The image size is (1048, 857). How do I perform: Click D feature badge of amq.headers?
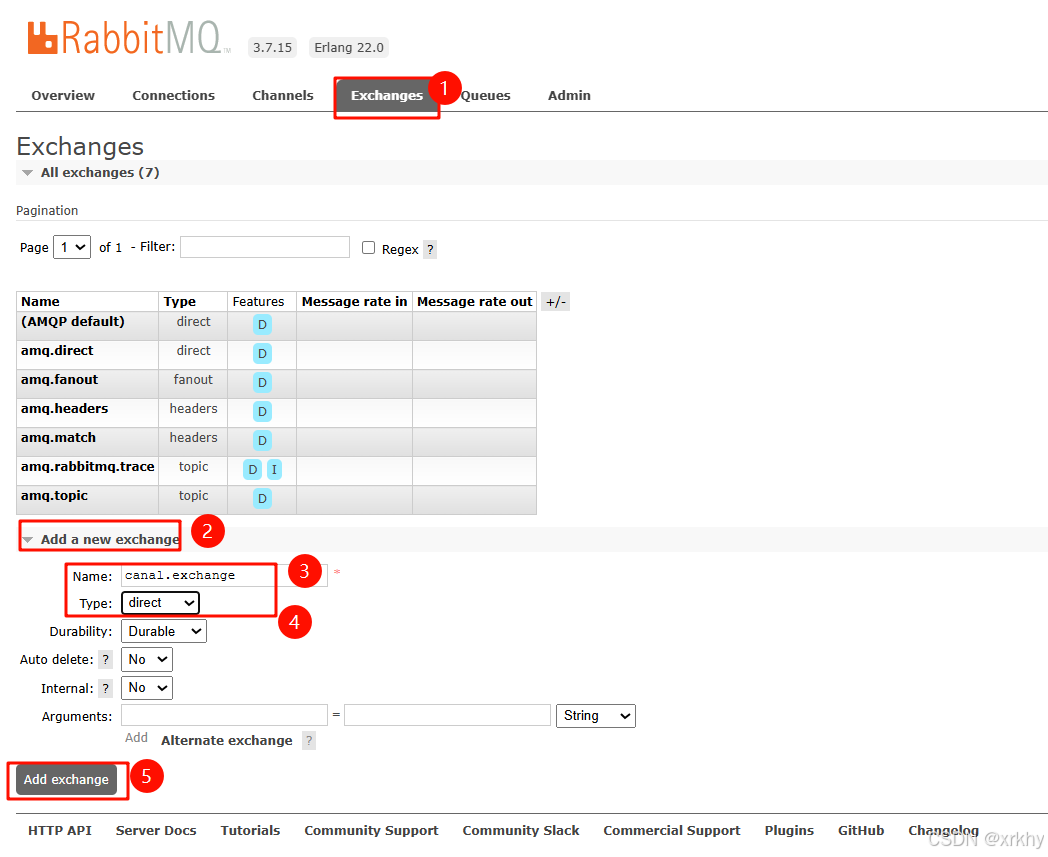[x=262, y=411]
